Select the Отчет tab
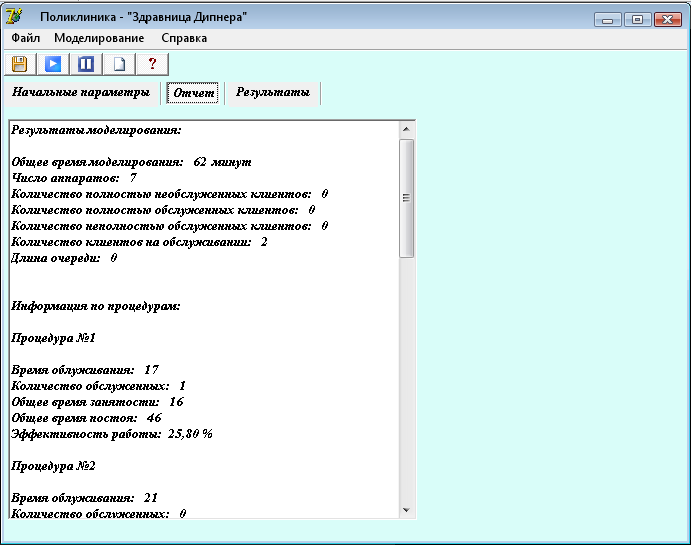 pos(193,93)
